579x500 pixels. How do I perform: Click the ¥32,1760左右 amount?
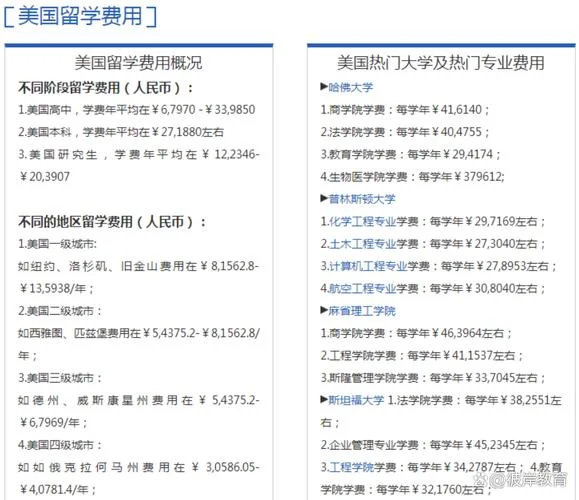[447, 490]
